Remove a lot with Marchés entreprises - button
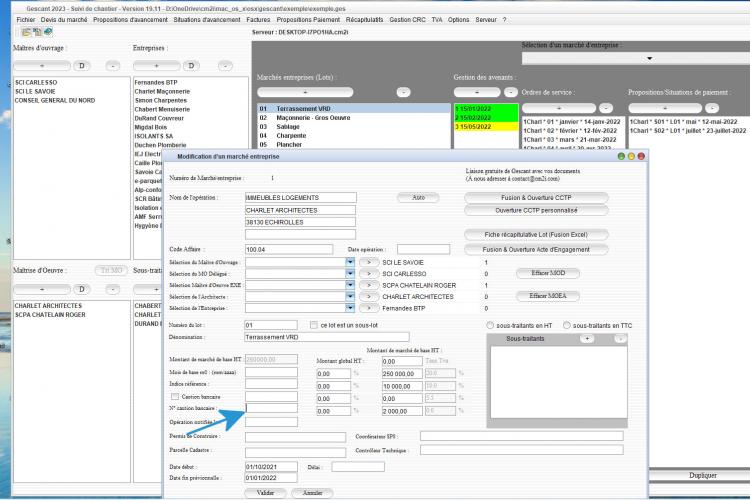The height and width of the screenshot is (500, 750). (403, 92)
